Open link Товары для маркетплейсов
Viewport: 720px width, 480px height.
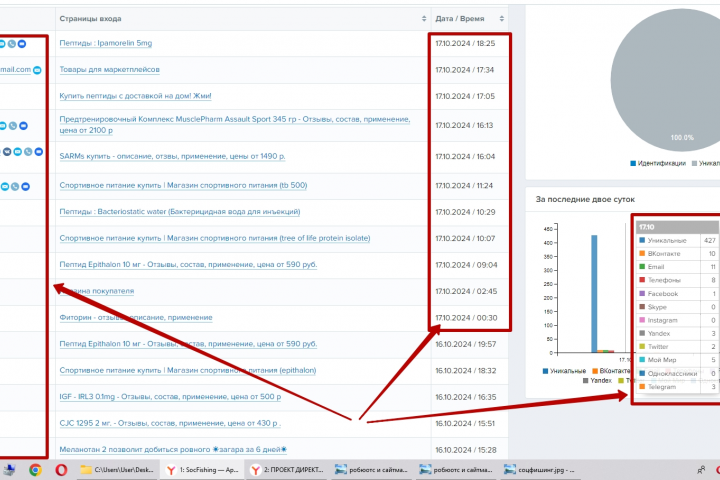pos(109,70)
